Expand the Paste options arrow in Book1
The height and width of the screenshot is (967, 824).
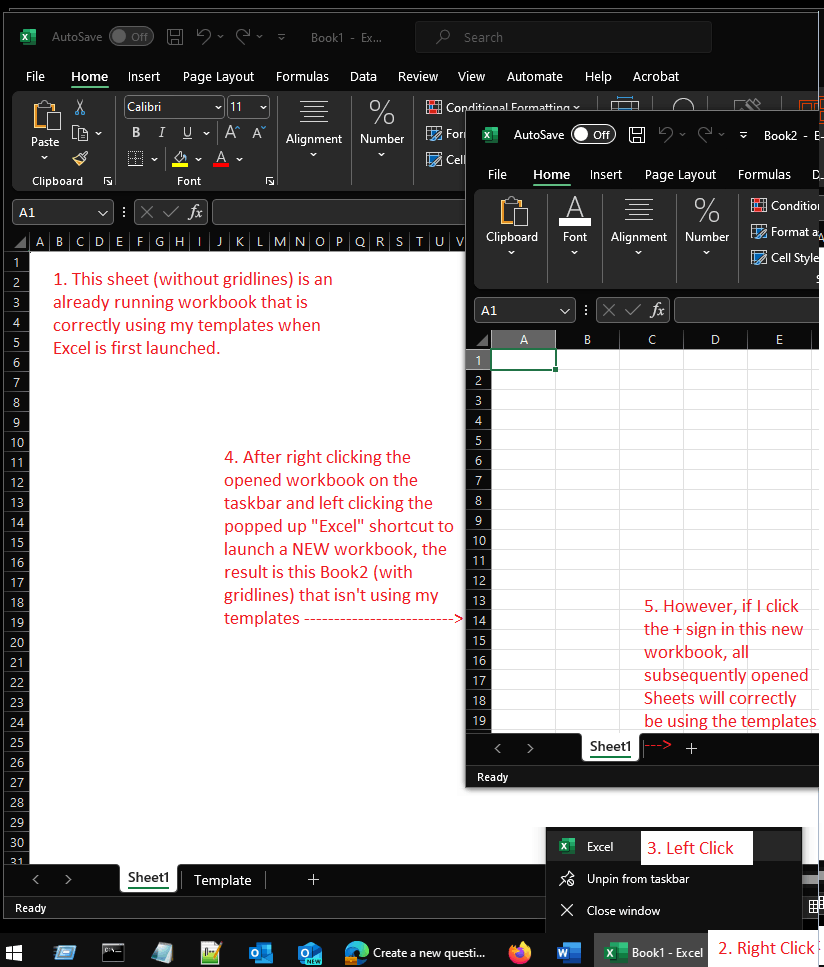click(x=44, y=158)
